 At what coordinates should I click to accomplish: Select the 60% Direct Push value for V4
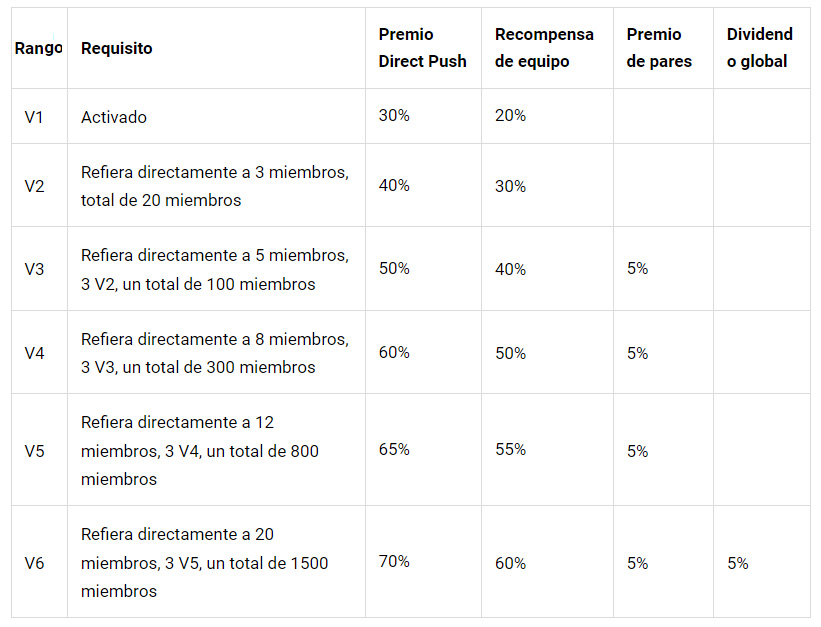point(394,352)
